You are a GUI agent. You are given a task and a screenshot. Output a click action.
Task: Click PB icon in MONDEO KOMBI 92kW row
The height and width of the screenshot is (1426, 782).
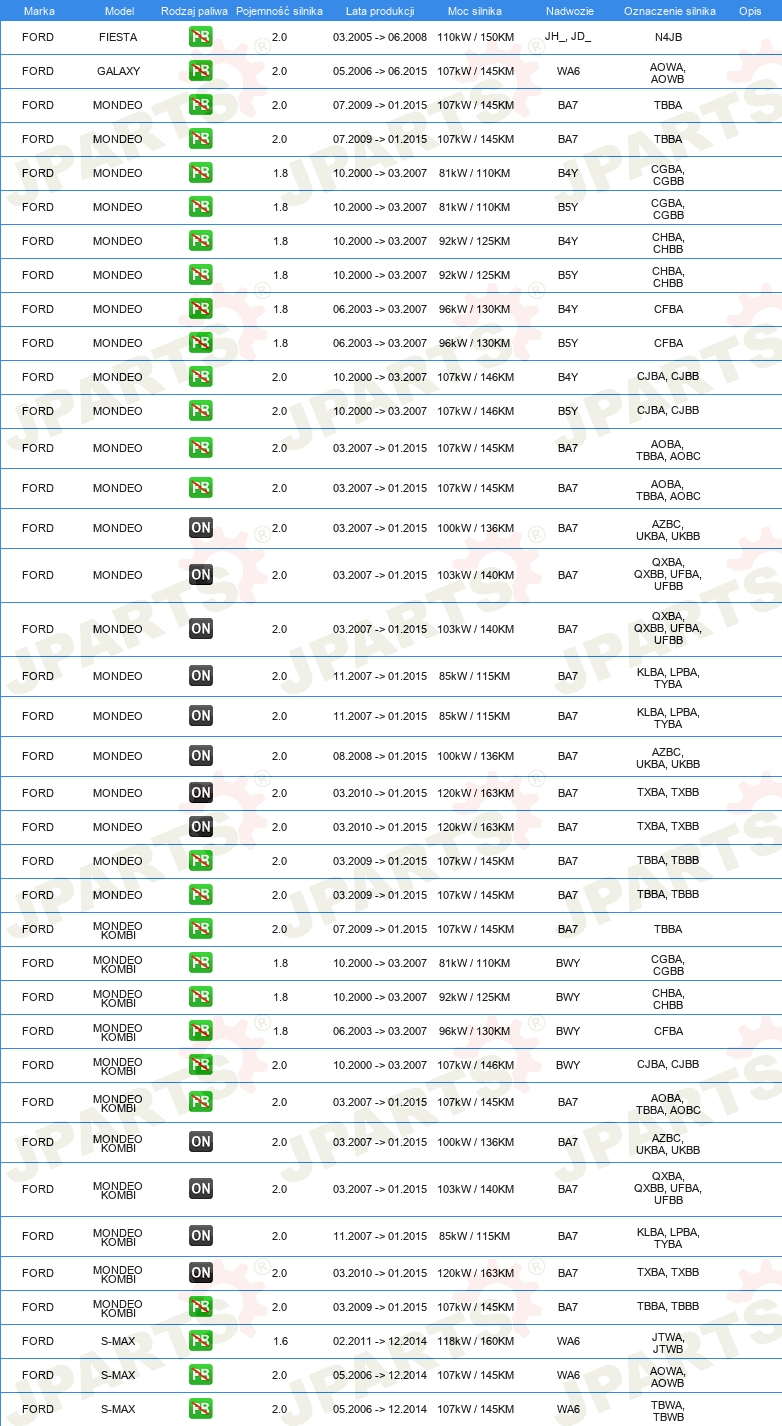[x=200, y=997]
